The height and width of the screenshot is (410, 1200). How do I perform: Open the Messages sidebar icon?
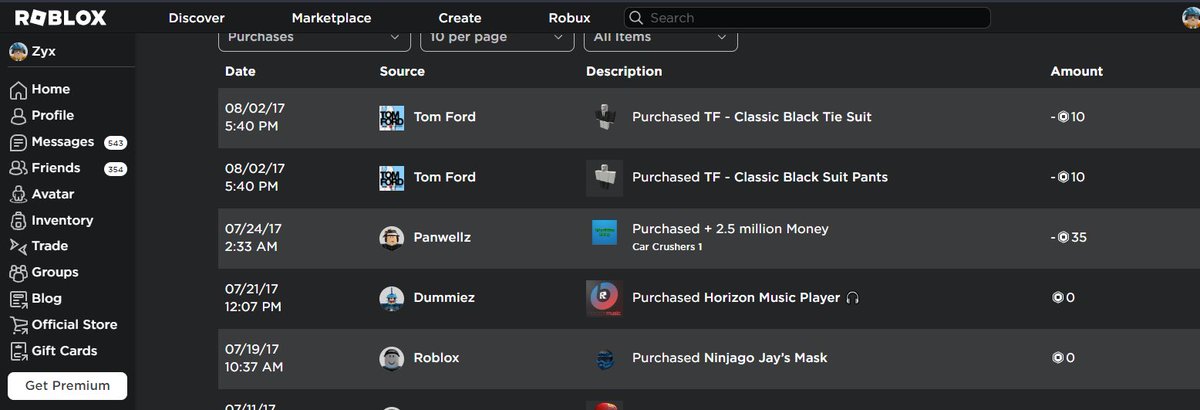coord(18,142)
